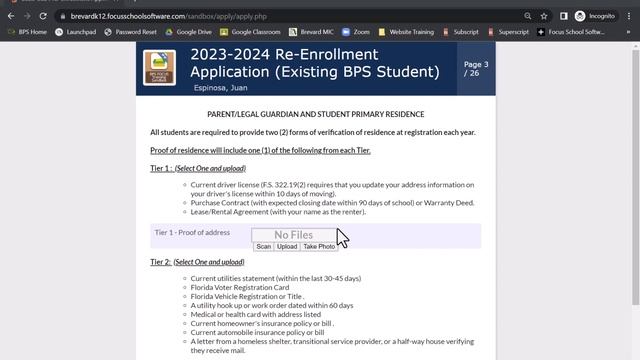Click the Parent/Legal Guardian residence heading
The image size is (640, 360).
coord(316,114)
